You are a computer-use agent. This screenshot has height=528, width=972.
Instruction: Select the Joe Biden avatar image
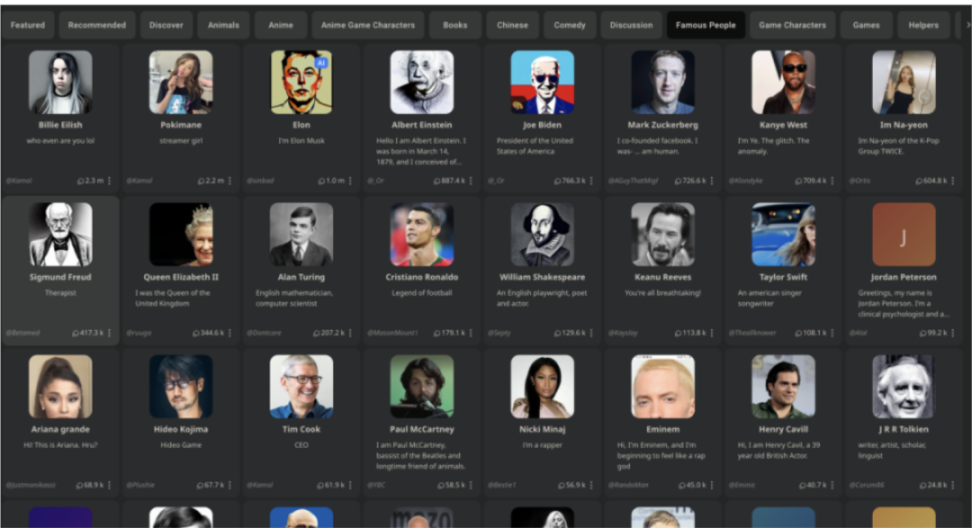point(542,82)
